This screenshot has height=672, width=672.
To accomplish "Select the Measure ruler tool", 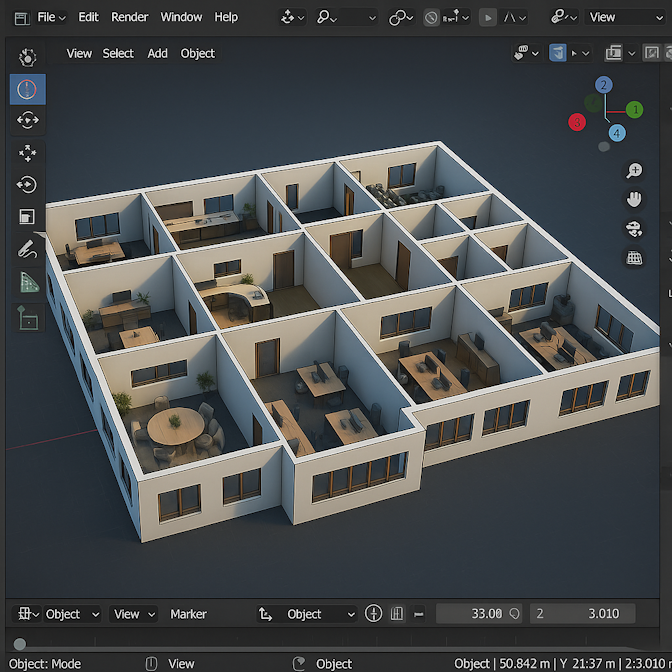I will pyautogui.click(x=27, y=283).
